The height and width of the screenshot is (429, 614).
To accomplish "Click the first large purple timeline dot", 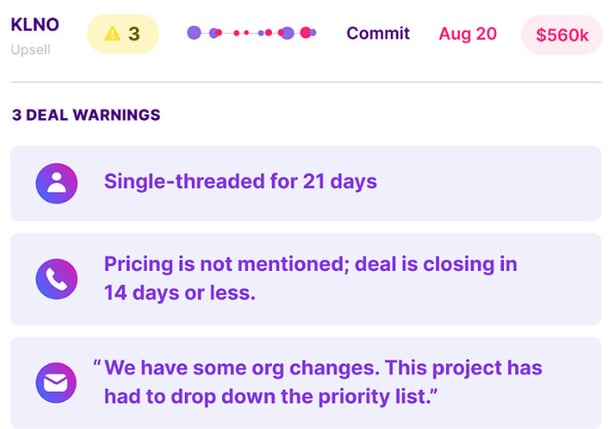I will click(x=194, y=33).
